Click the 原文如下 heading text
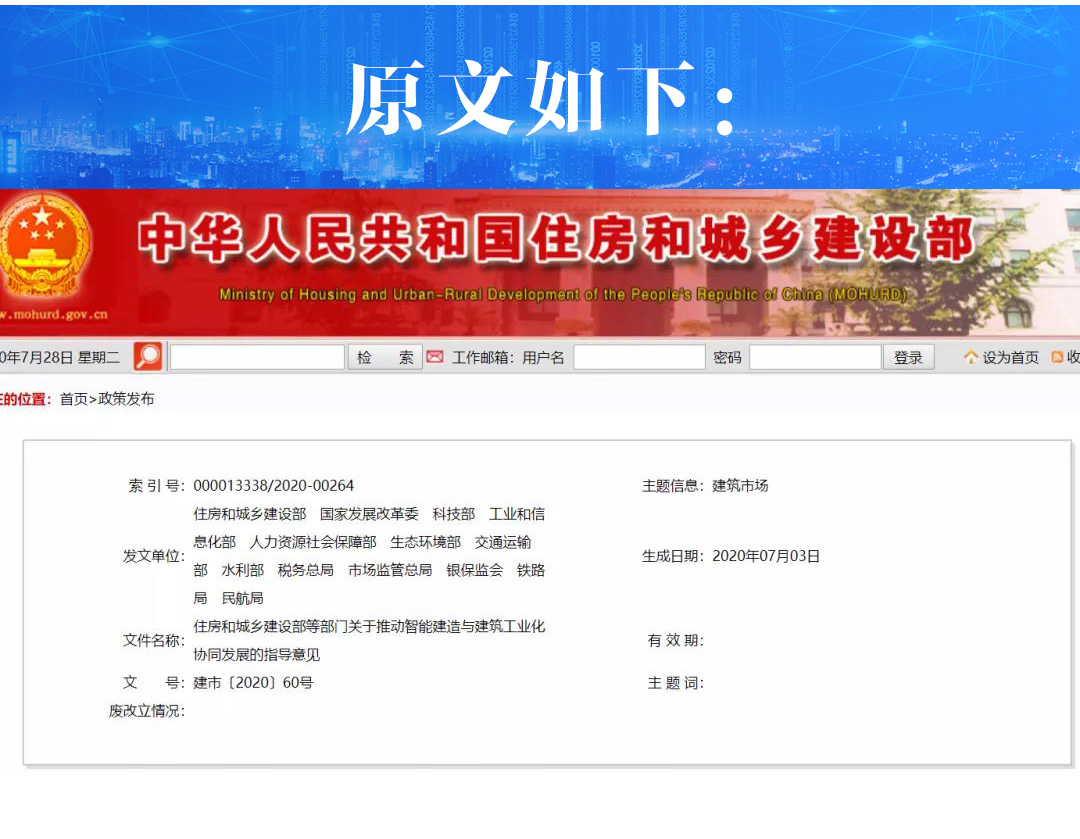Image resolution: width=1080 pixels, height=839 pixels. point(540,97)
